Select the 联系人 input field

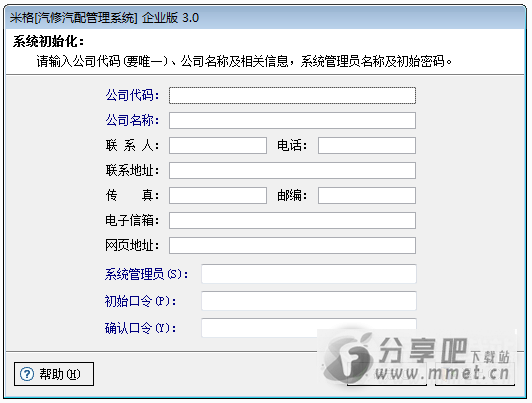pyautogui.click(x=218, y=146)
